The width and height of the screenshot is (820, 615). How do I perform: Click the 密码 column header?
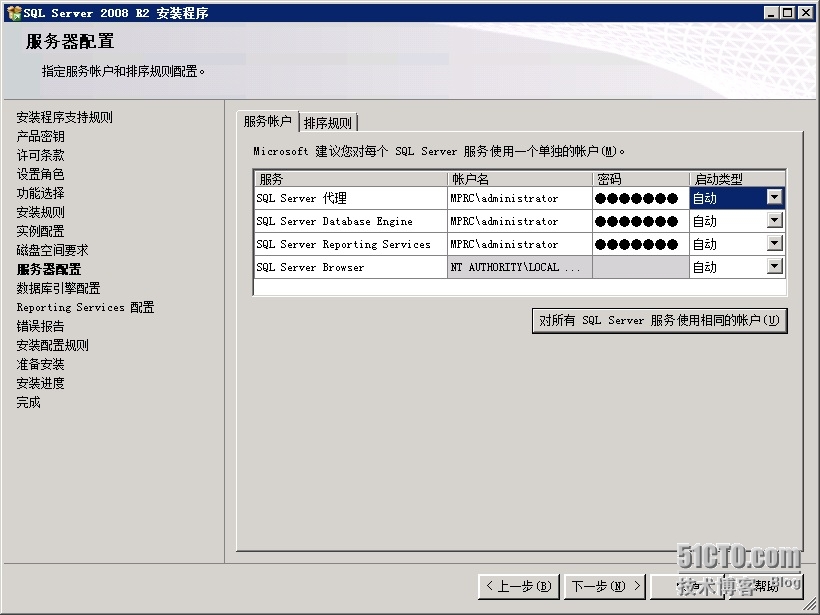pyautogui.click(x=641, y=179)
